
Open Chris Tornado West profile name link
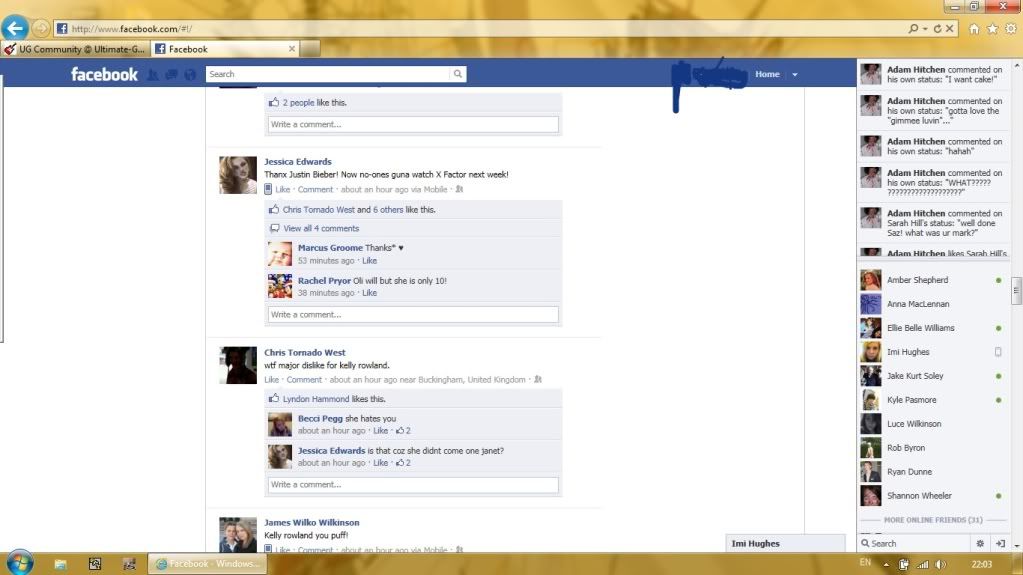click(305, 352)
